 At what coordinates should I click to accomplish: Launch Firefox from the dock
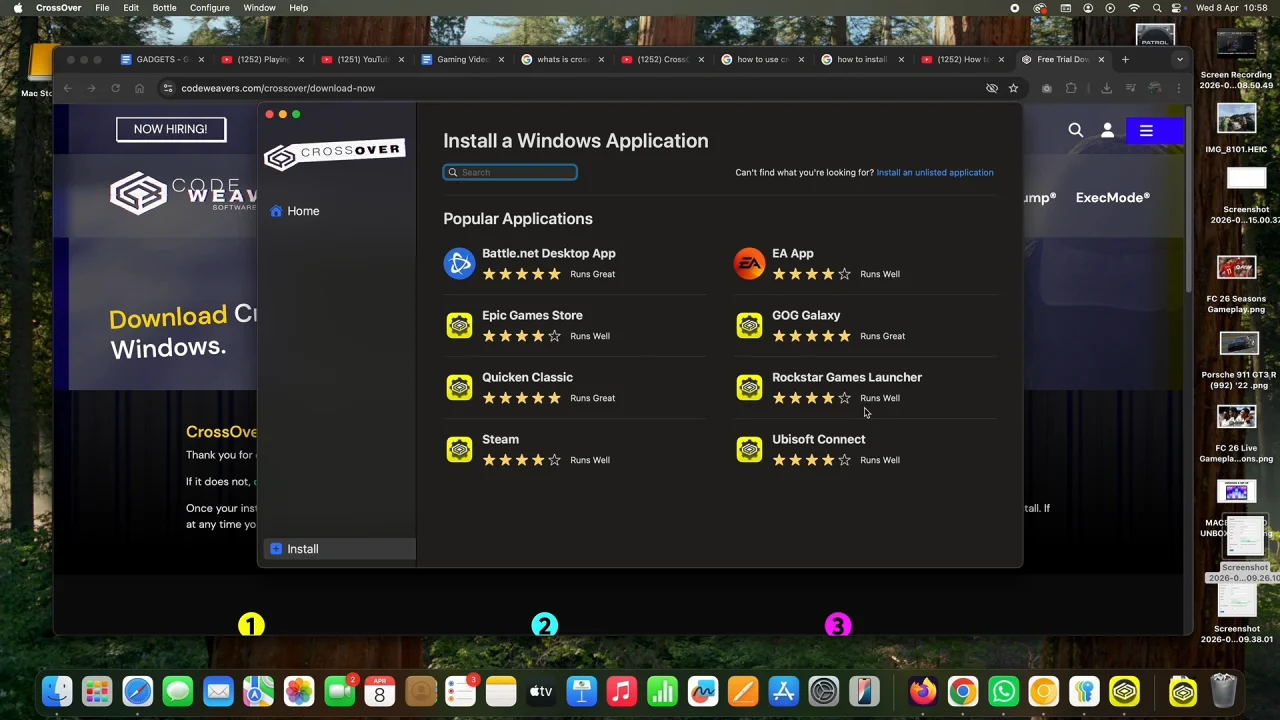(x=922, y=690)
